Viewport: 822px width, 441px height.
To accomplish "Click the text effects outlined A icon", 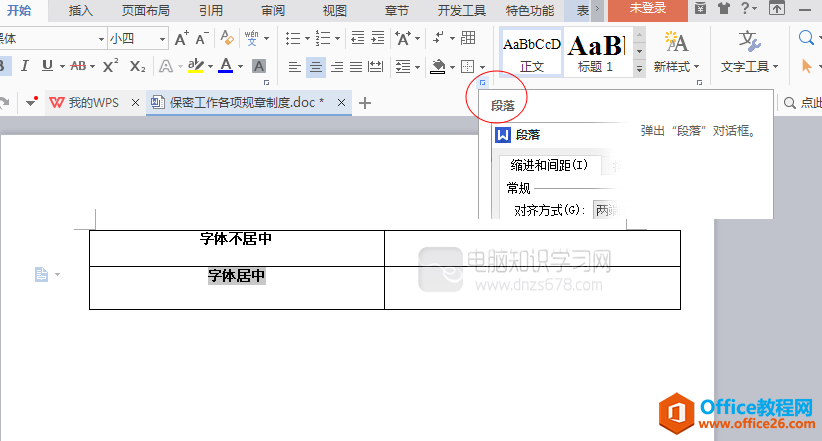I will pyautogui.click(x=166, y=66).
